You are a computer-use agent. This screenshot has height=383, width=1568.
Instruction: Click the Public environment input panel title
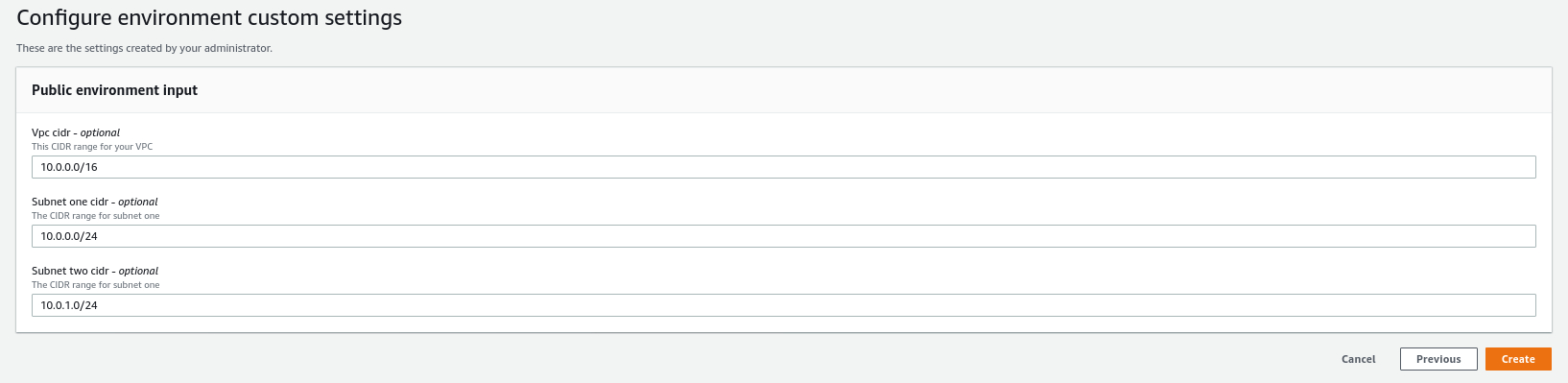coord(114,90)
